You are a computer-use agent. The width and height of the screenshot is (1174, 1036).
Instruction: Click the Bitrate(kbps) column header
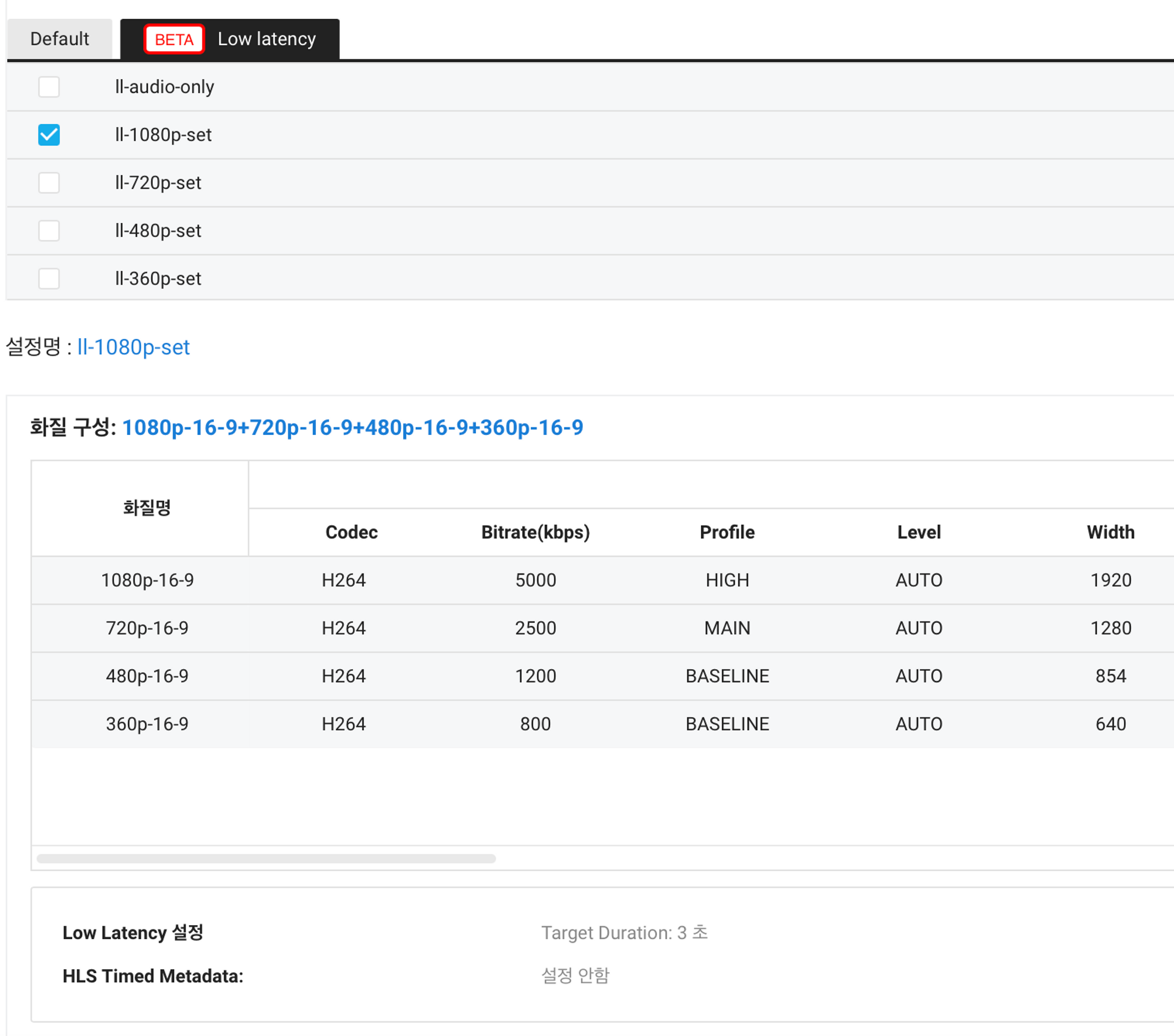click(535, 532)
